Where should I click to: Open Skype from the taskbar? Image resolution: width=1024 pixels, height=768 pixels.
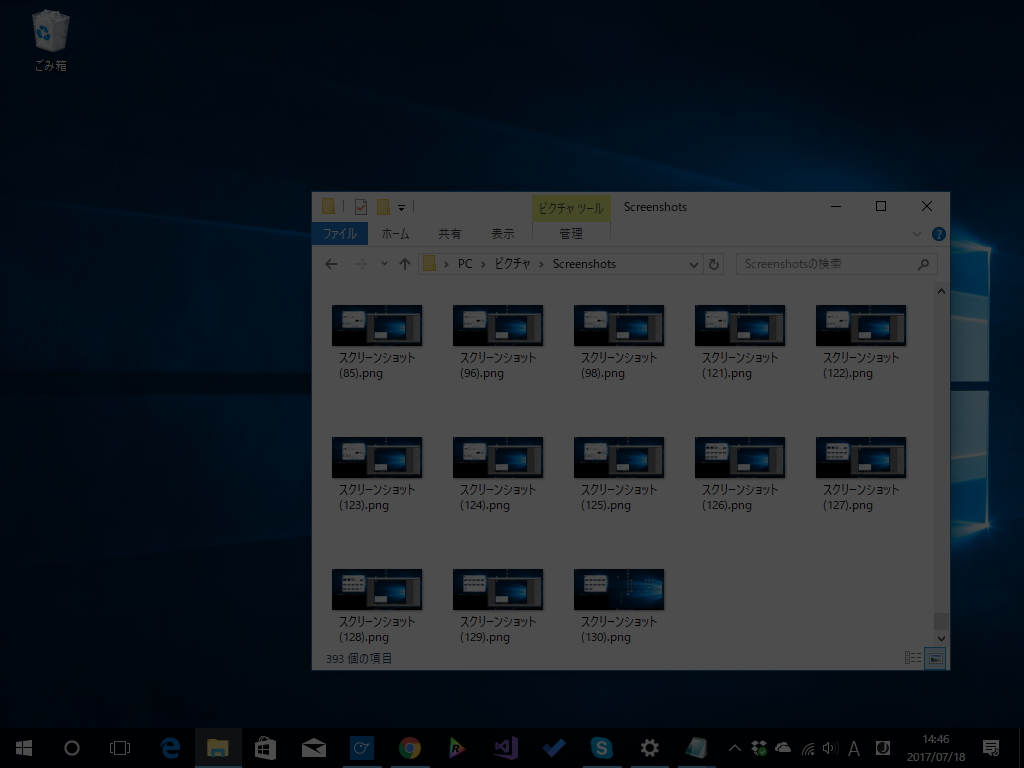(601, 747)
